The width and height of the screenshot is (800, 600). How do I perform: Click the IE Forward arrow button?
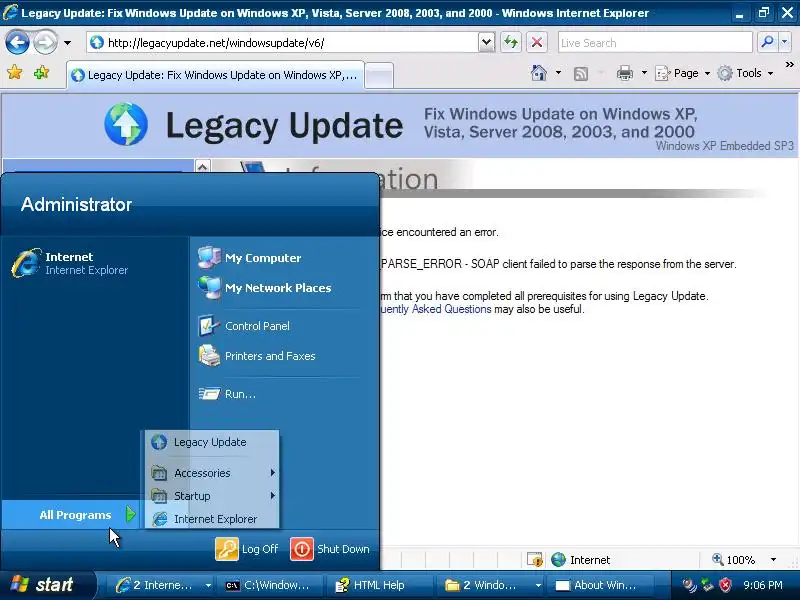[45, 42]
